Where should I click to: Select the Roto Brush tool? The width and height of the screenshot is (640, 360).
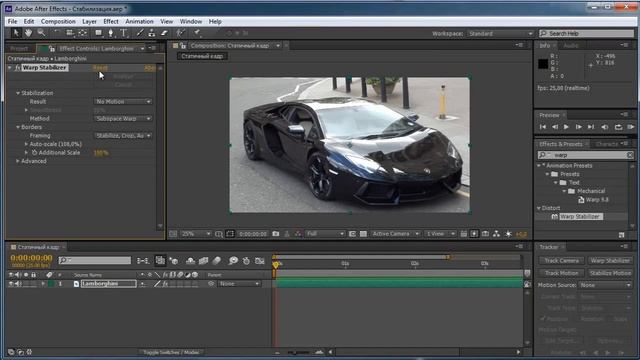click(180, 33)
